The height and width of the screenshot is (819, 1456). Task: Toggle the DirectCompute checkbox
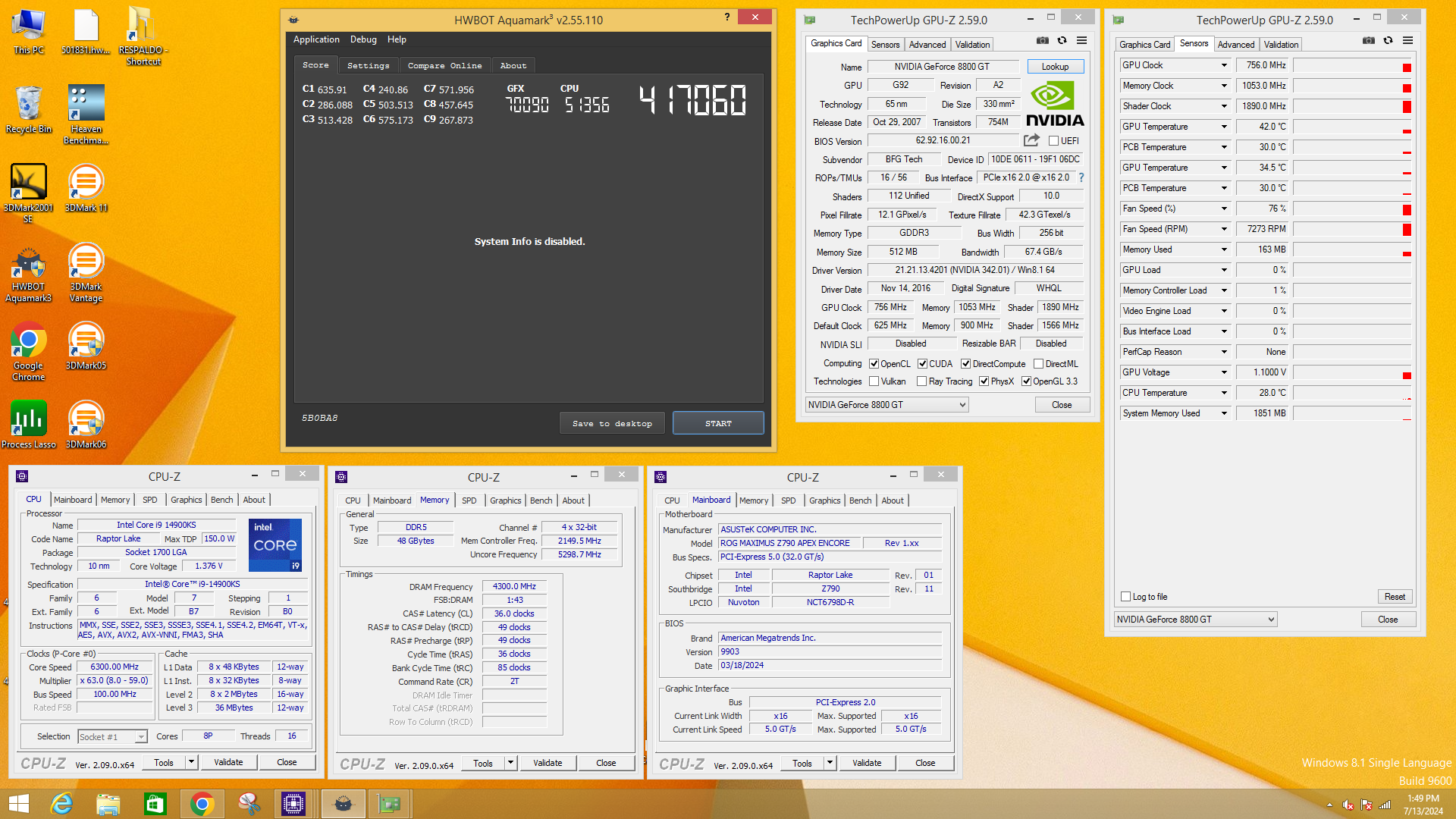(x=966, y=364)
